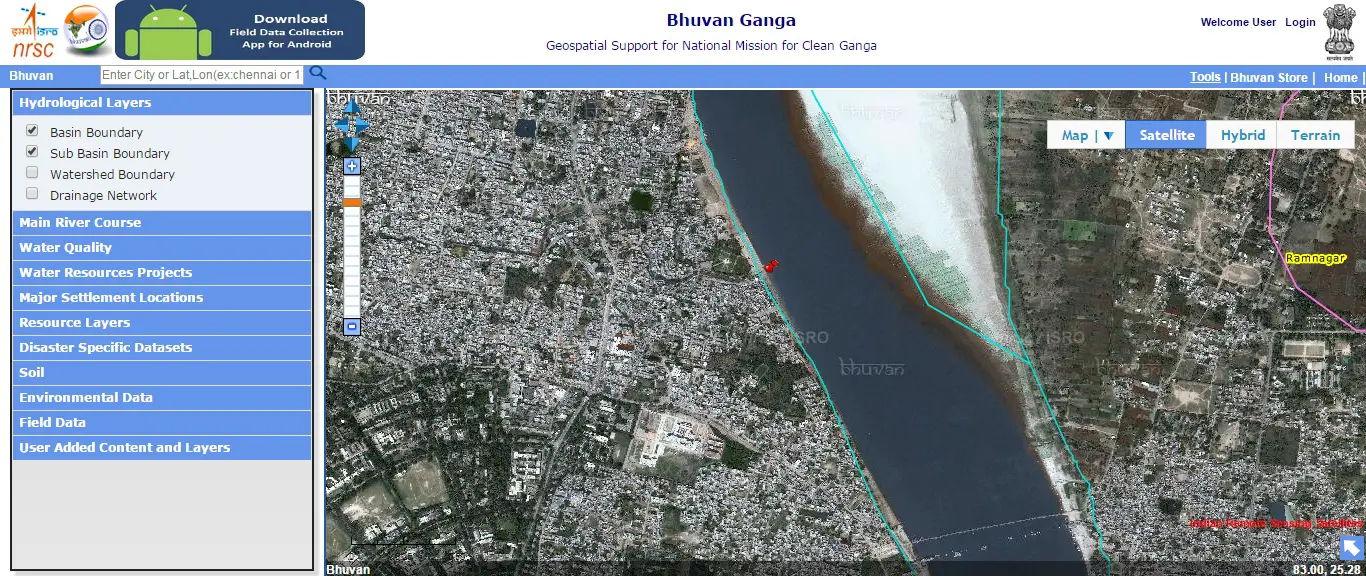Expand Major Settlement Locations section

pos(162,298)
